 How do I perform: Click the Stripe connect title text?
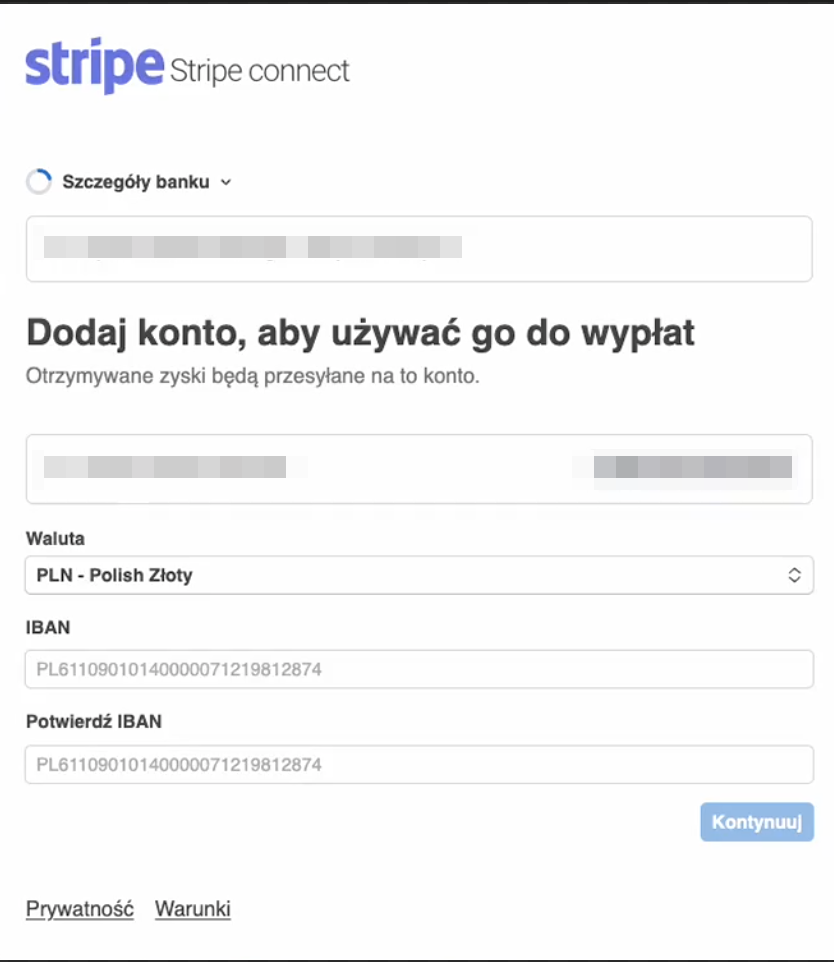259,71
